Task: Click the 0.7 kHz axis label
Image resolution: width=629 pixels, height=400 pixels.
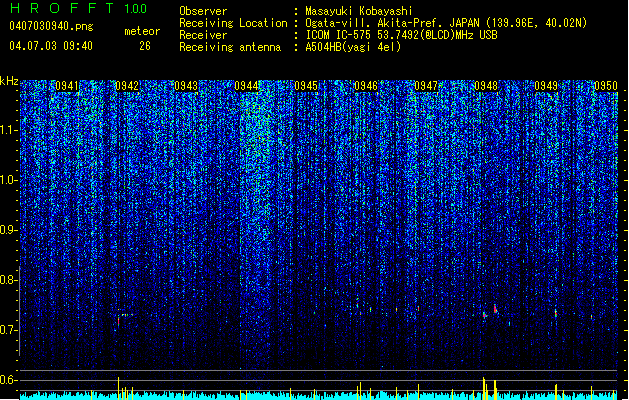Action: point(9,330)
